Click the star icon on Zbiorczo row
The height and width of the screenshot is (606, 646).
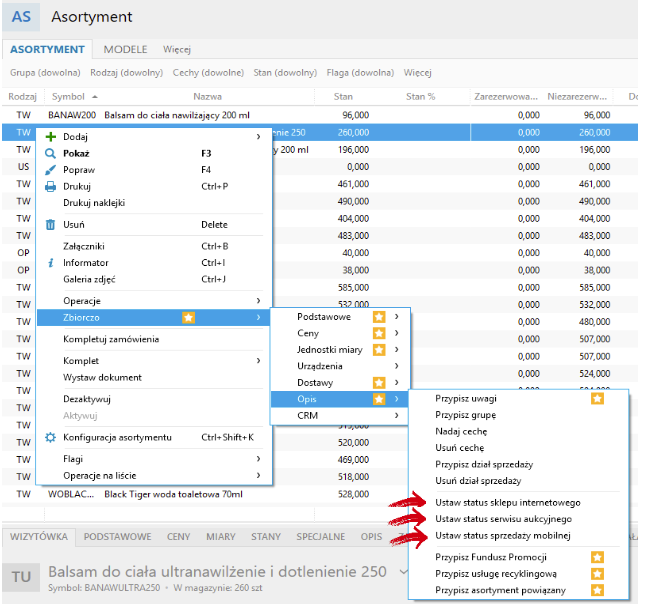coord(188,318)
